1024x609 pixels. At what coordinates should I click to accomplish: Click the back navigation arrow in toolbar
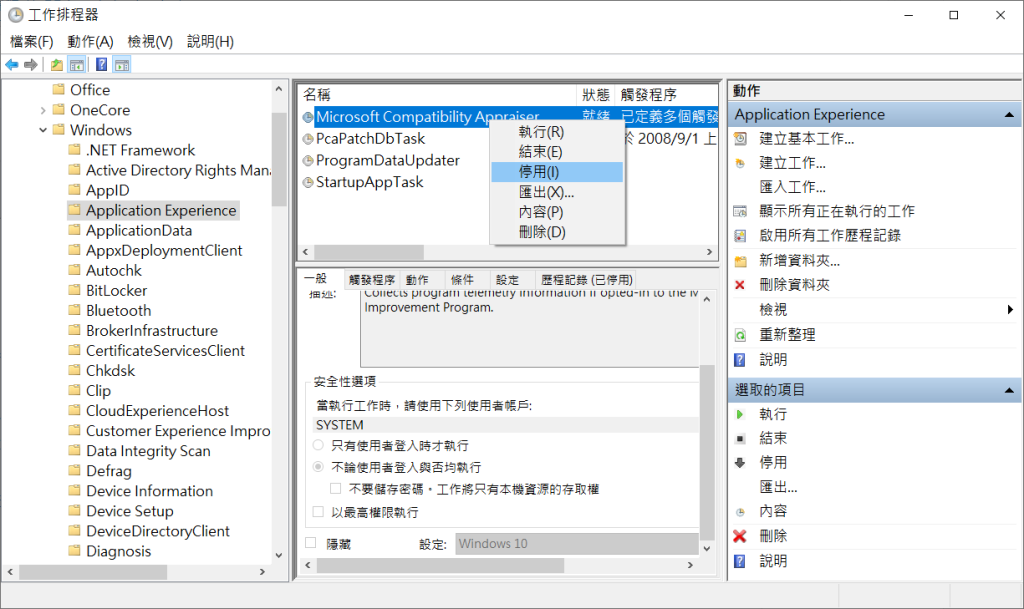(11, 64)
